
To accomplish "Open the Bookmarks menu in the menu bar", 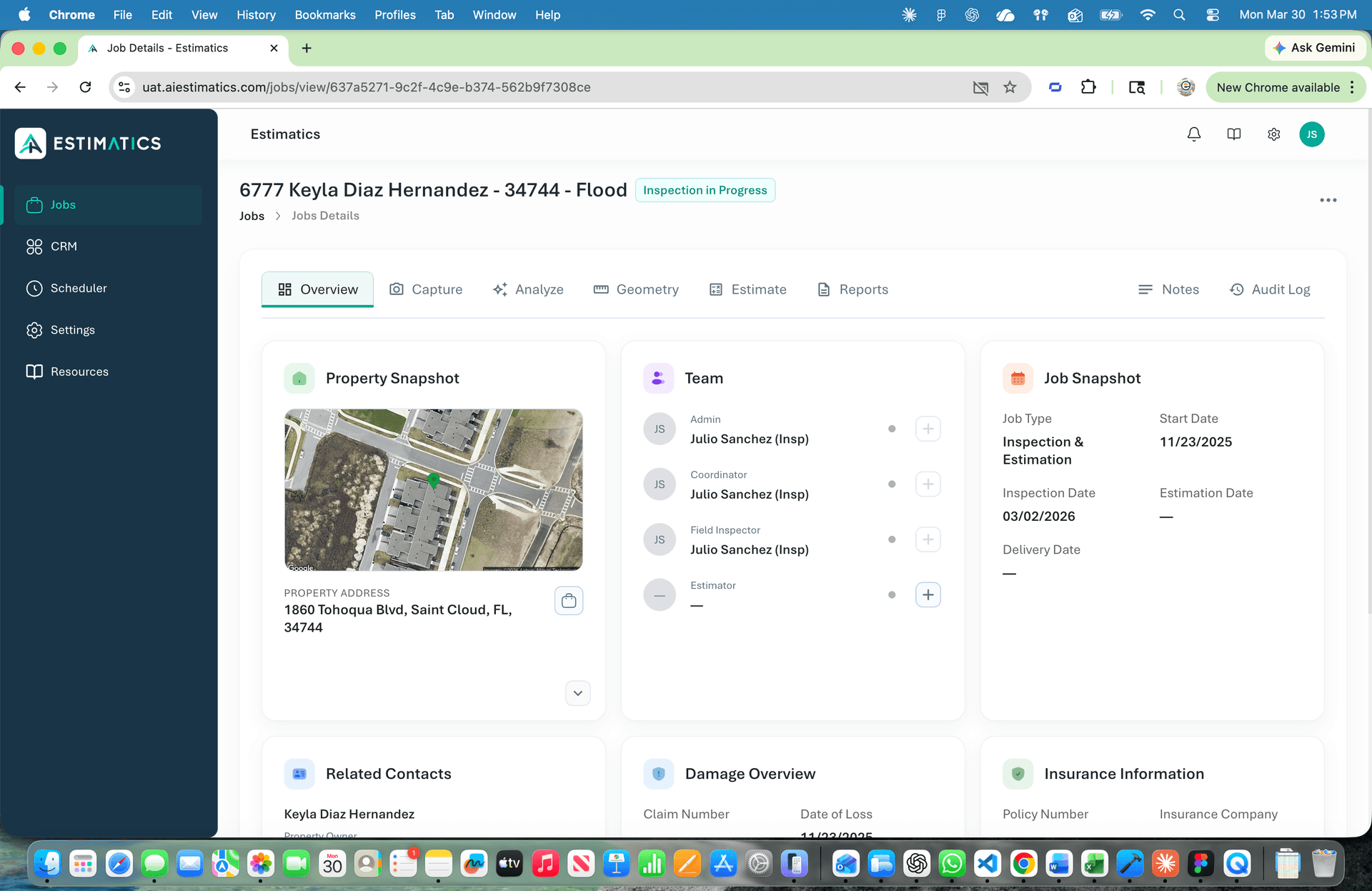I will click(325, 15).
